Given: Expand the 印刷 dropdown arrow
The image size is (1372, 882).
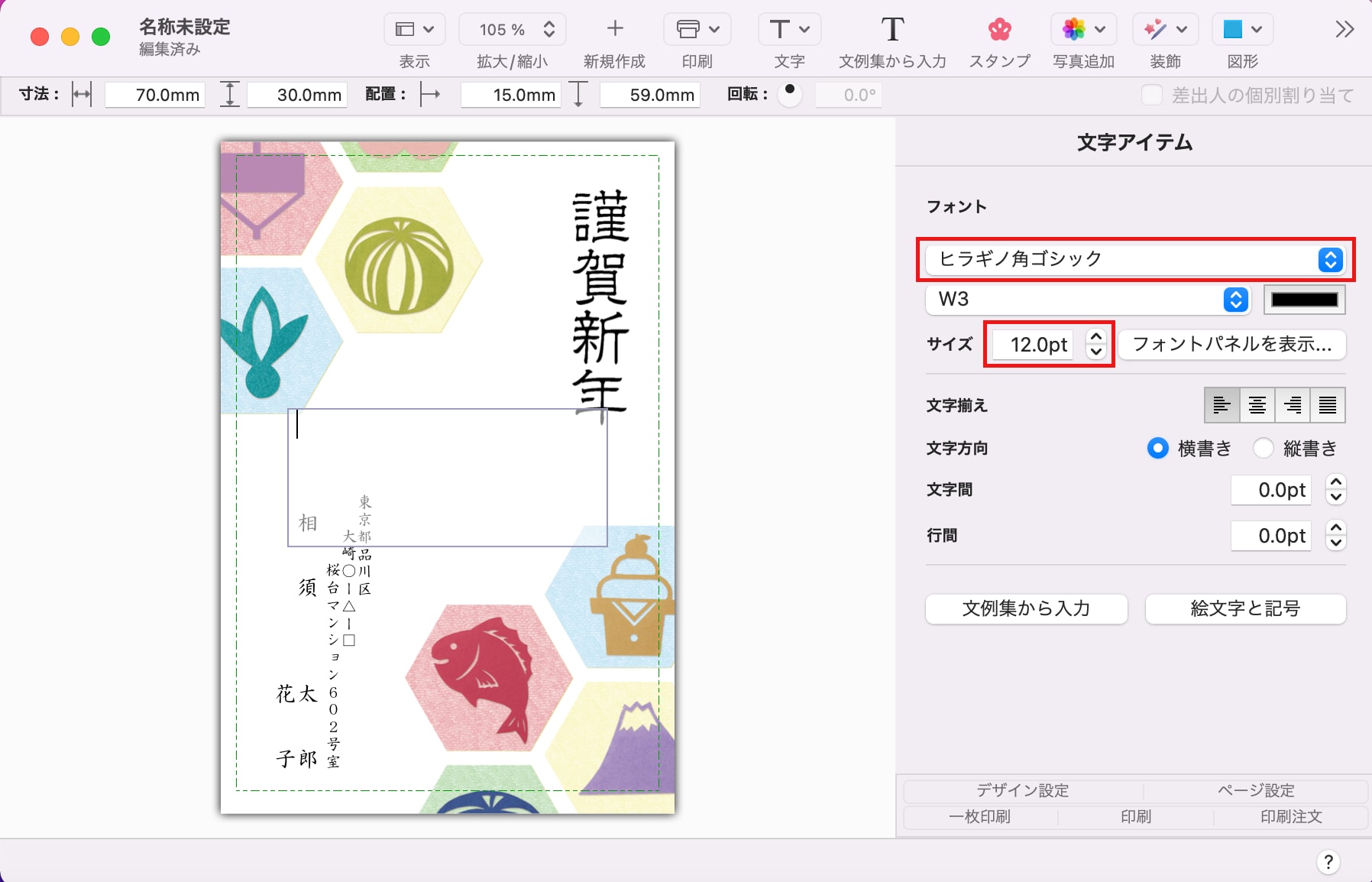Looking at the screenshot, I should pyautogui.click(x=714, y=30).
